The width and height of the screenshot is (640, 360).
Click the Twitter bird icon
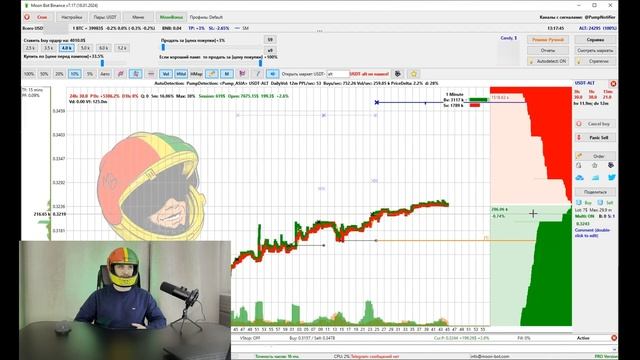(611, 178)
